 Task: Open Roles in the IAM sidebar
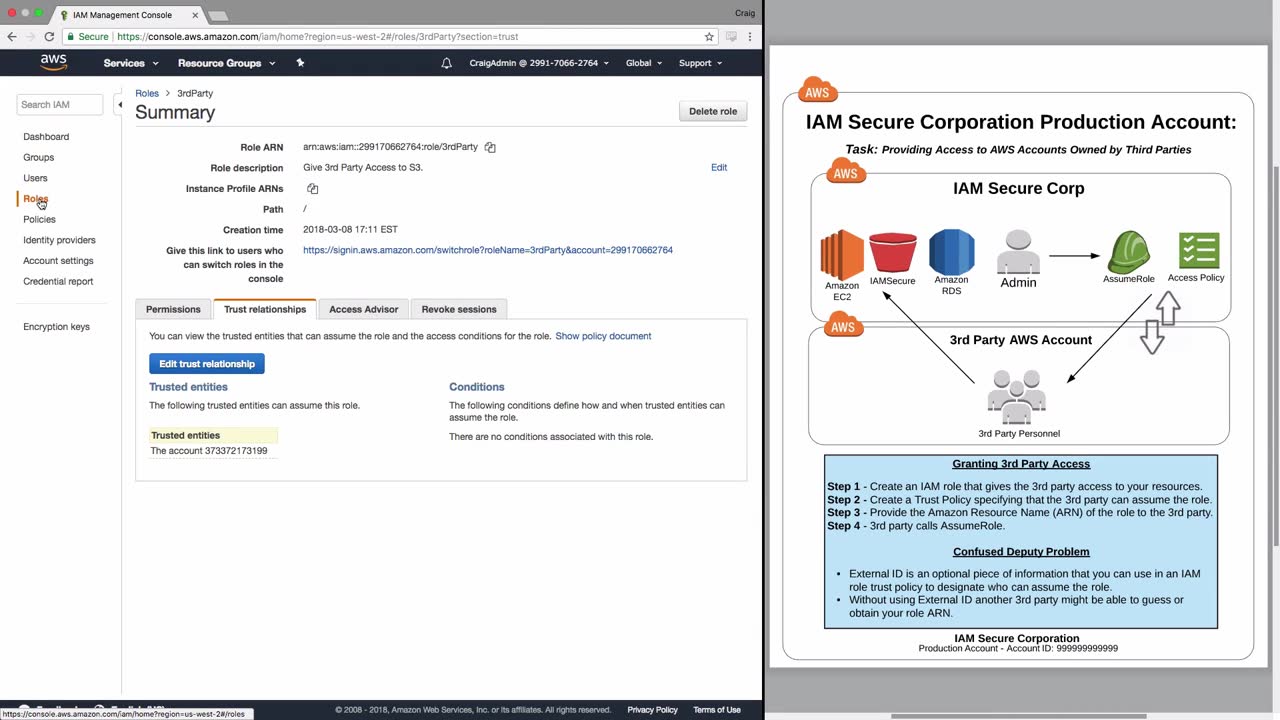pyautogui.click(x=35, y=199)
